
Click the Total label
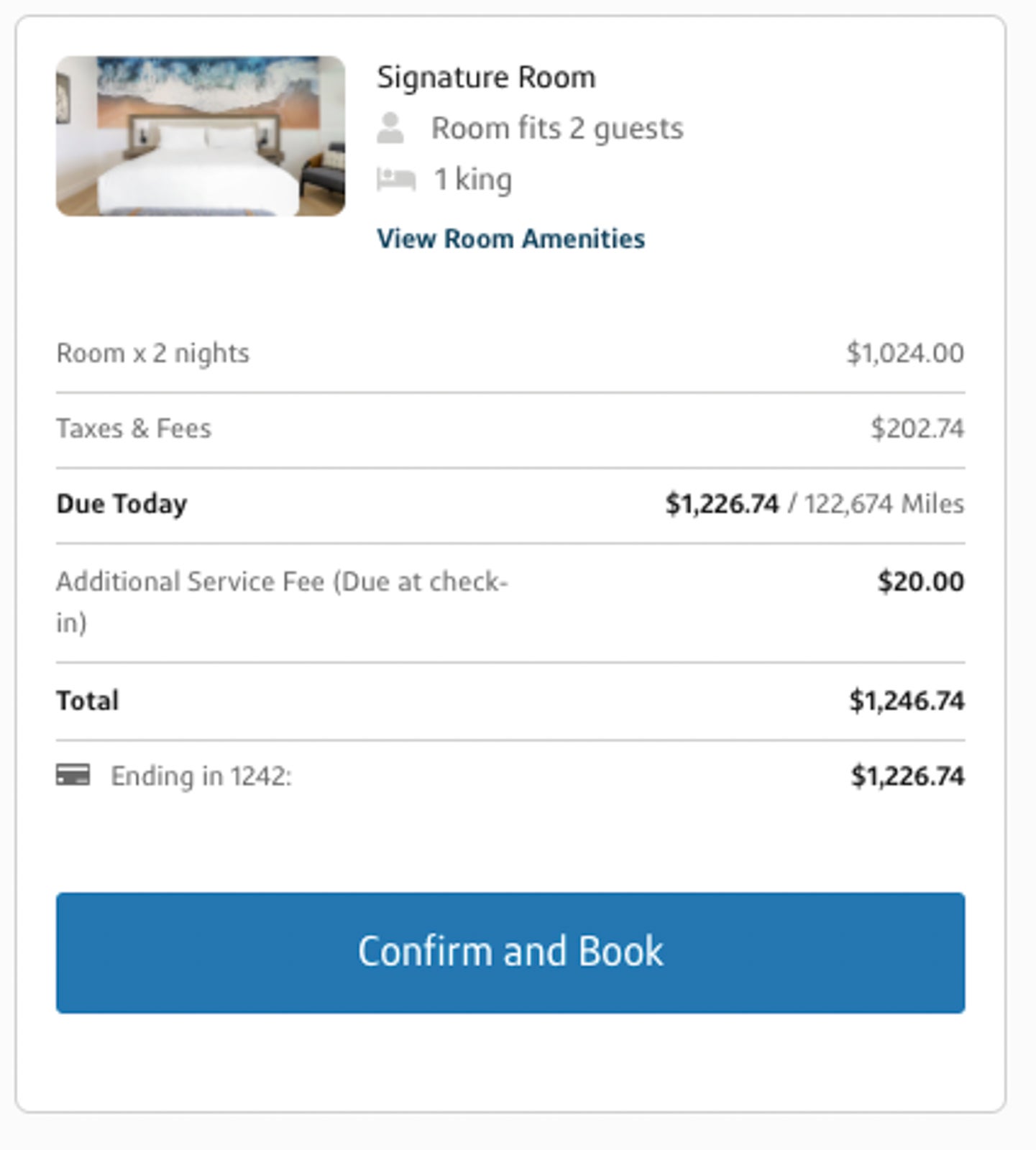[88, 700]
